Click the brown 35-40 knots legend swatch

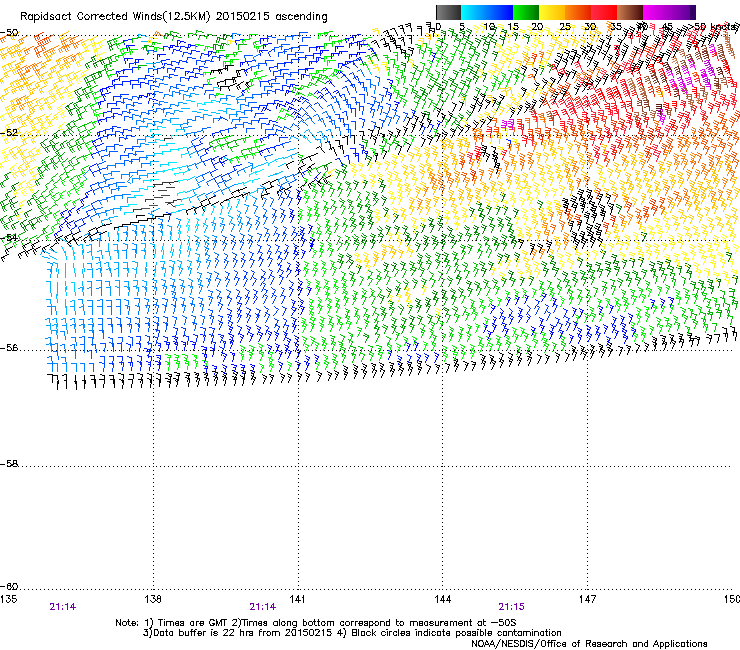point(630,12)
